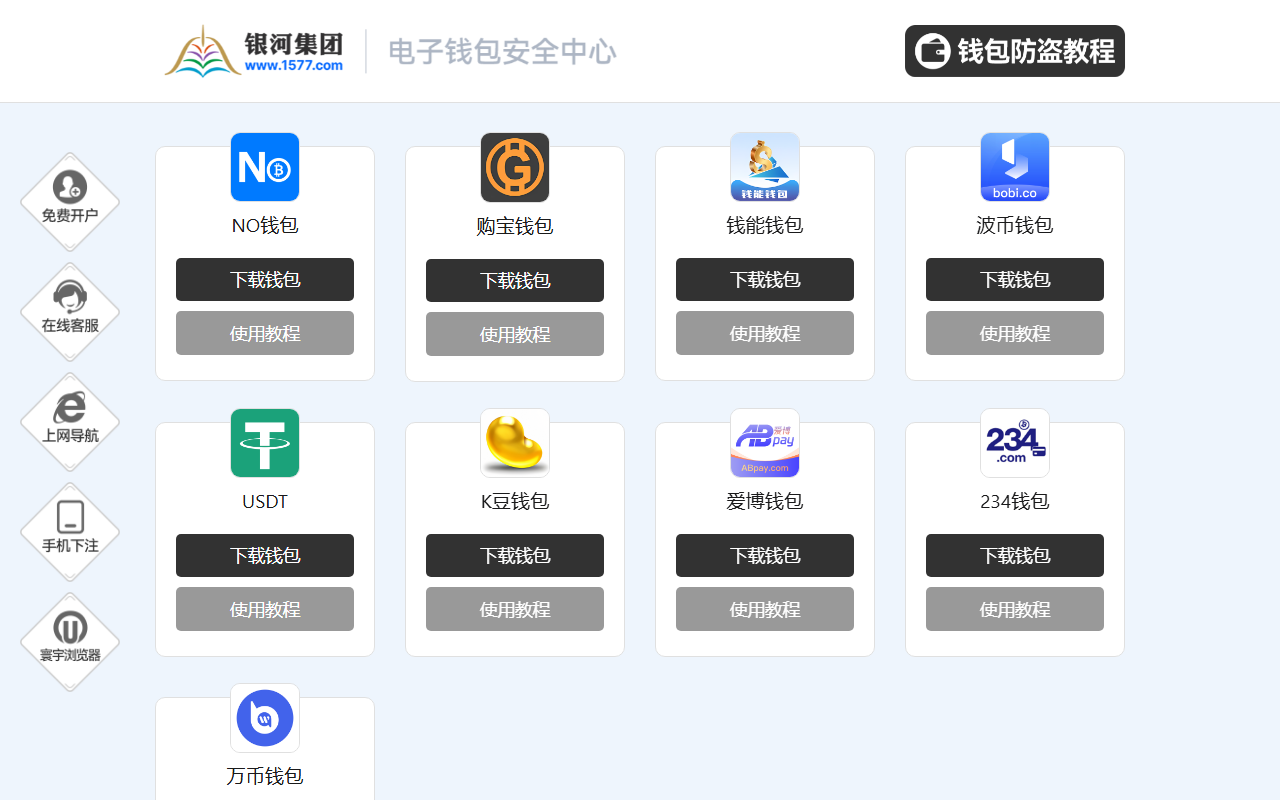The height and width of the screenshot is (800, 1280).
Task: Open 使用教程 for USDT
Action: tap(265, 609)
